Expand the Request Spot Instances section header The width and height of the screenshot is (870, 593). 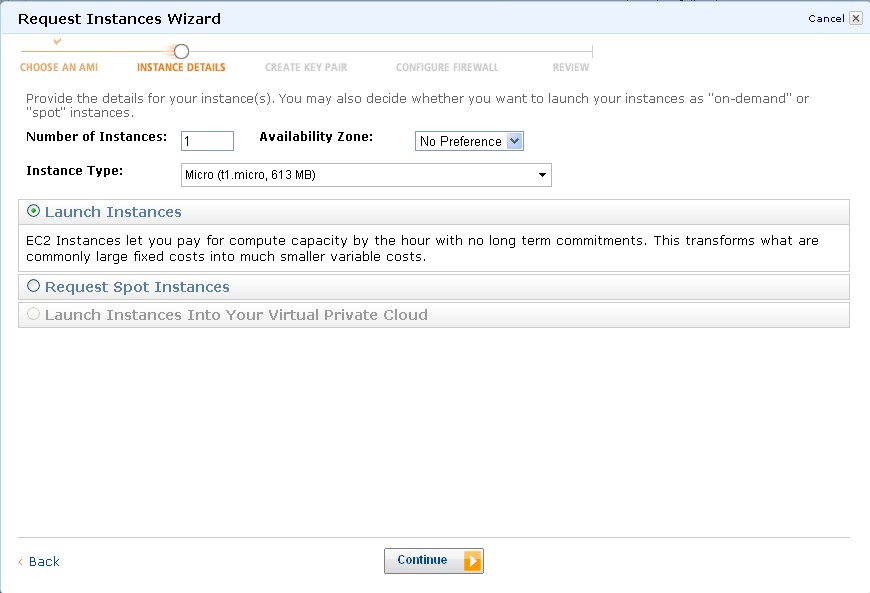tap(137, 287)
